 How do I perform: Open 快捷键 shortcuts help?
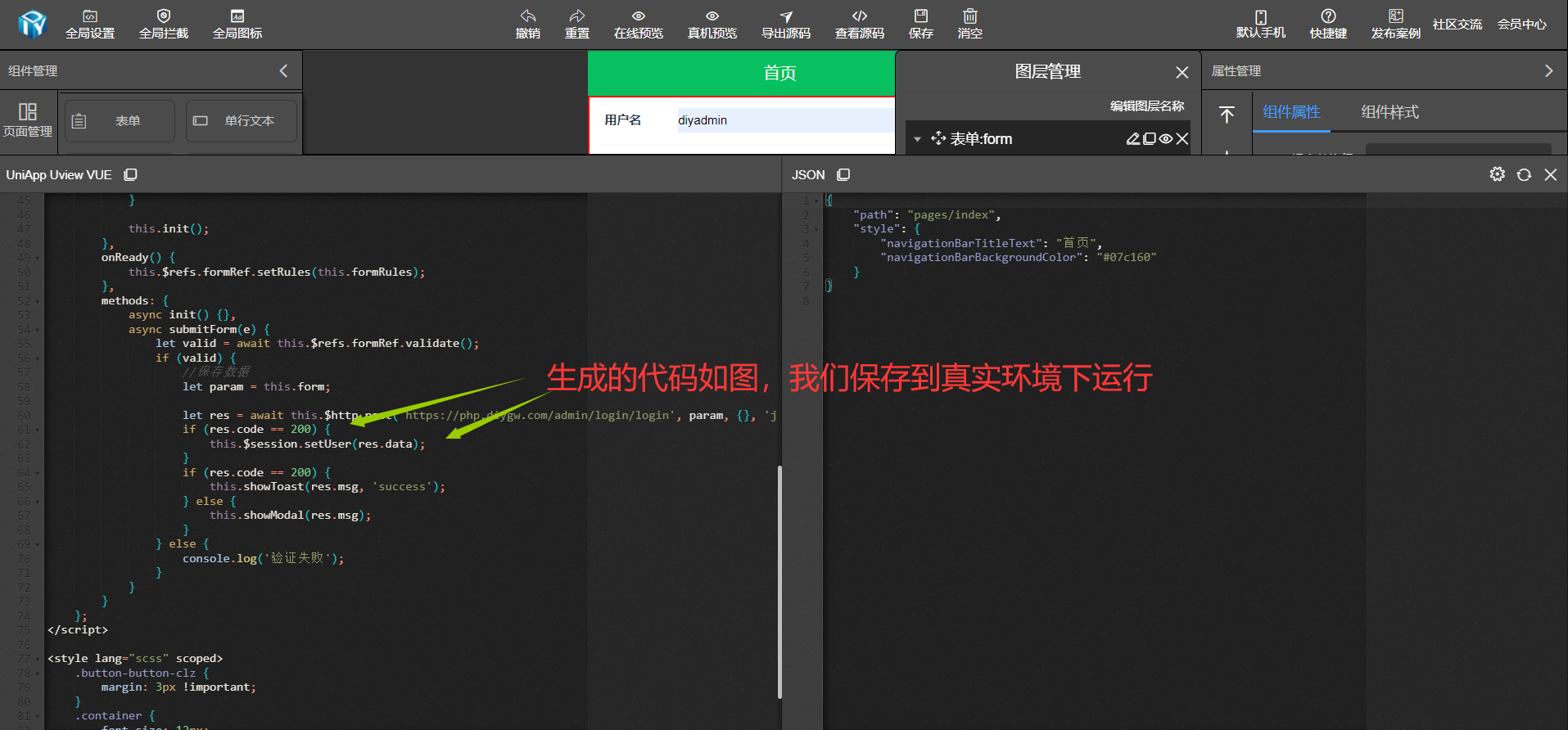coord(1328,25)
